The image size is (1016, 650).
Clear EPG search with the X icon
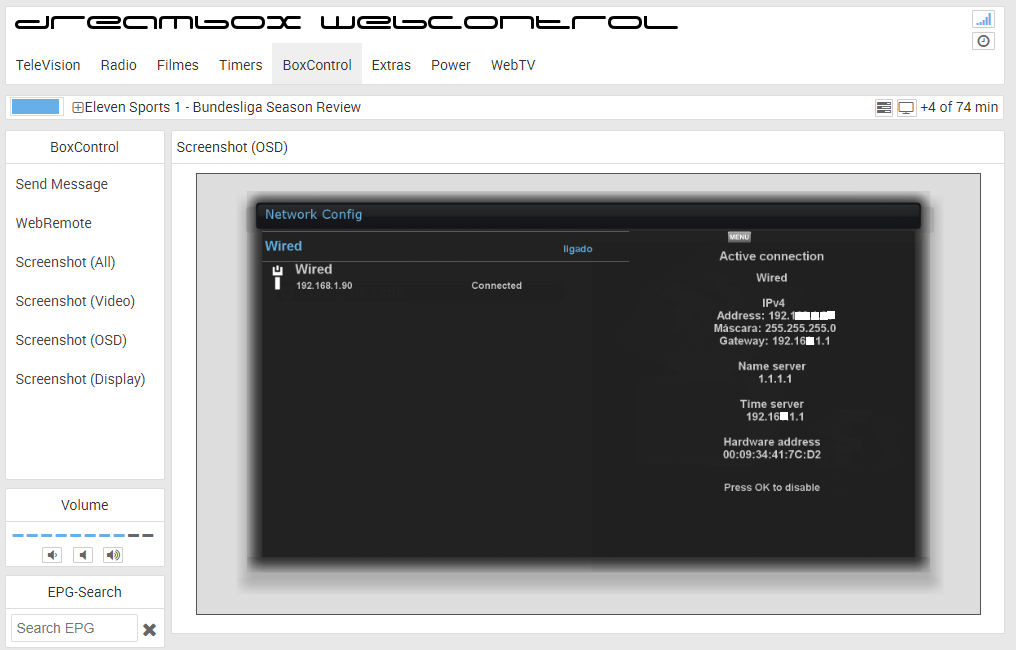tap(149, 629)
